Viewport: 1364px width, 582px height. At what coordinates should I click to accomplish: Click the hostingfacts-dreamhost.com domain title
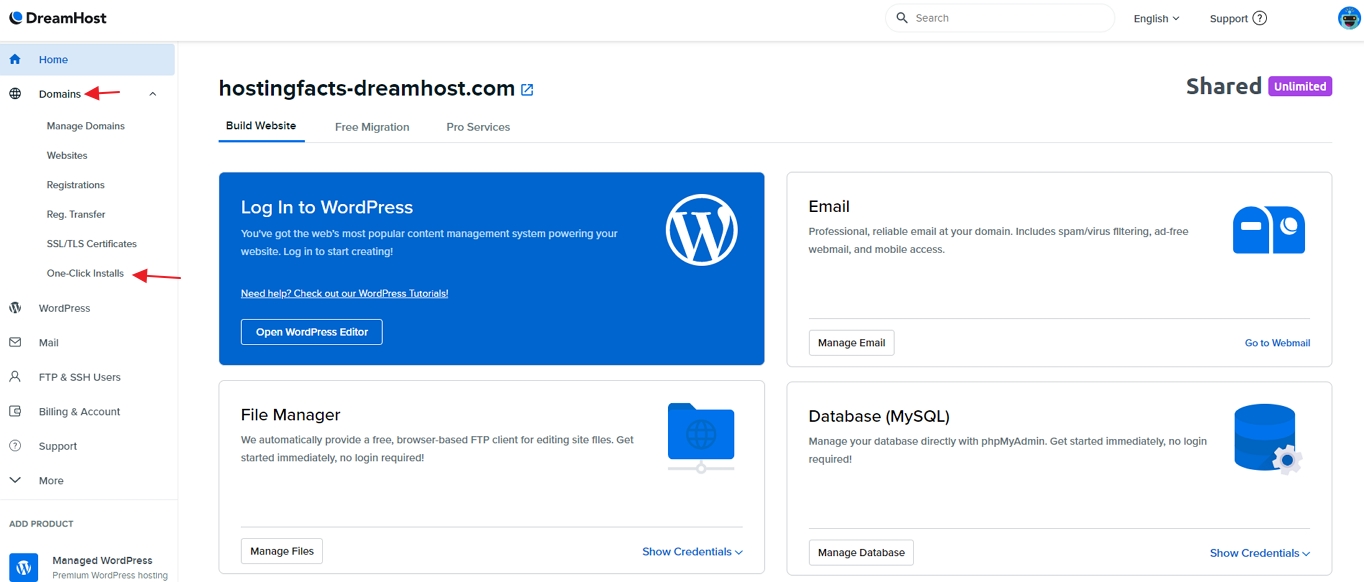pyautogui.click(x=367, y=88)
